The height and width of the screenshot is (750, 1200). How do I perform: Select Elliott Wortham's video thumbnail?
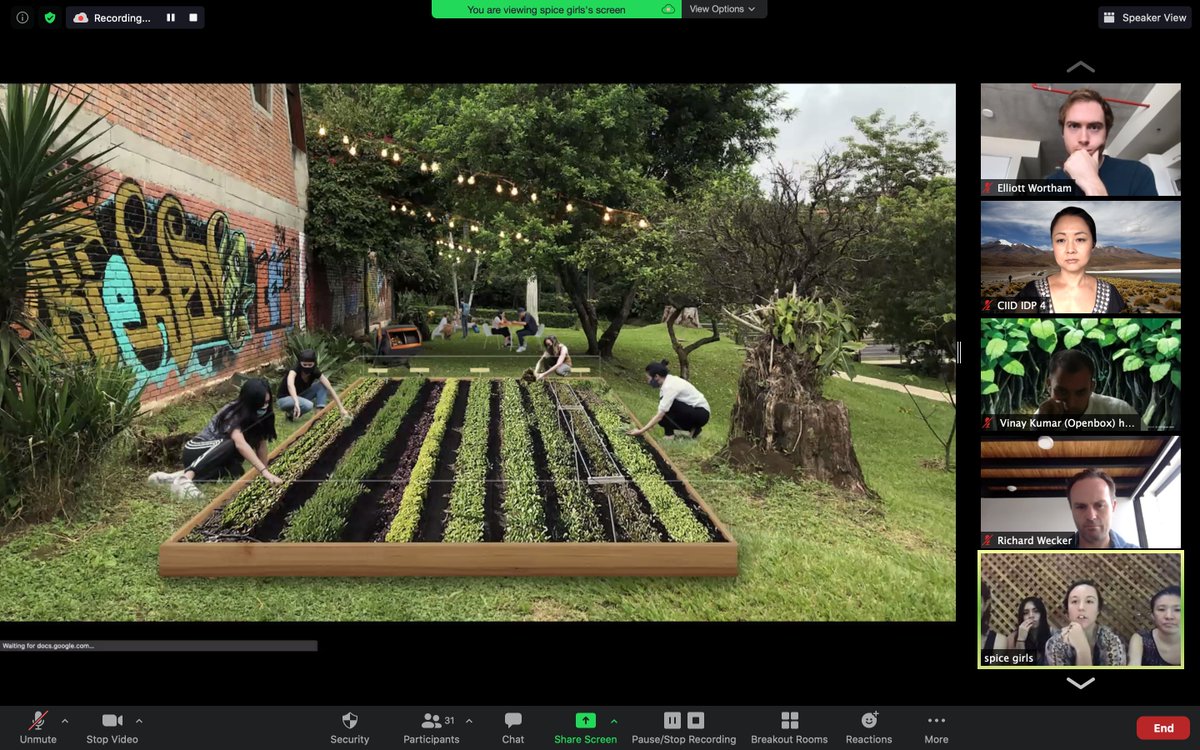tap(1080, 139)
